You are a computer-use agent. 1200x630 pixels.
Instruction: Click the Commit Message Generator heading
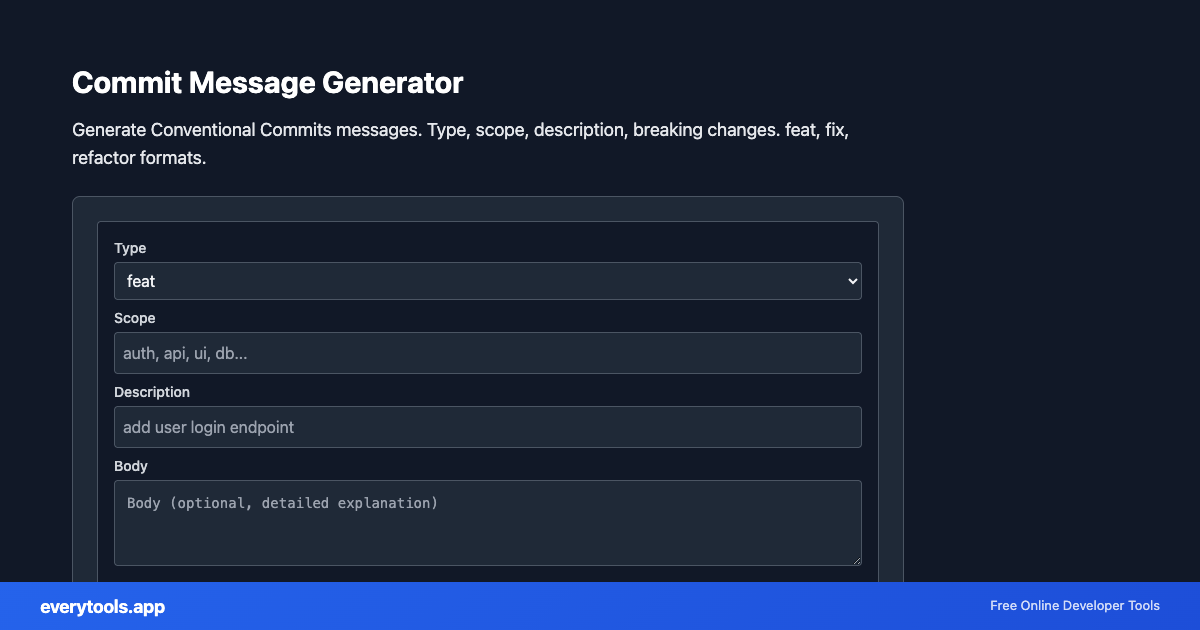pyautogui.click(x=268, y=83)
